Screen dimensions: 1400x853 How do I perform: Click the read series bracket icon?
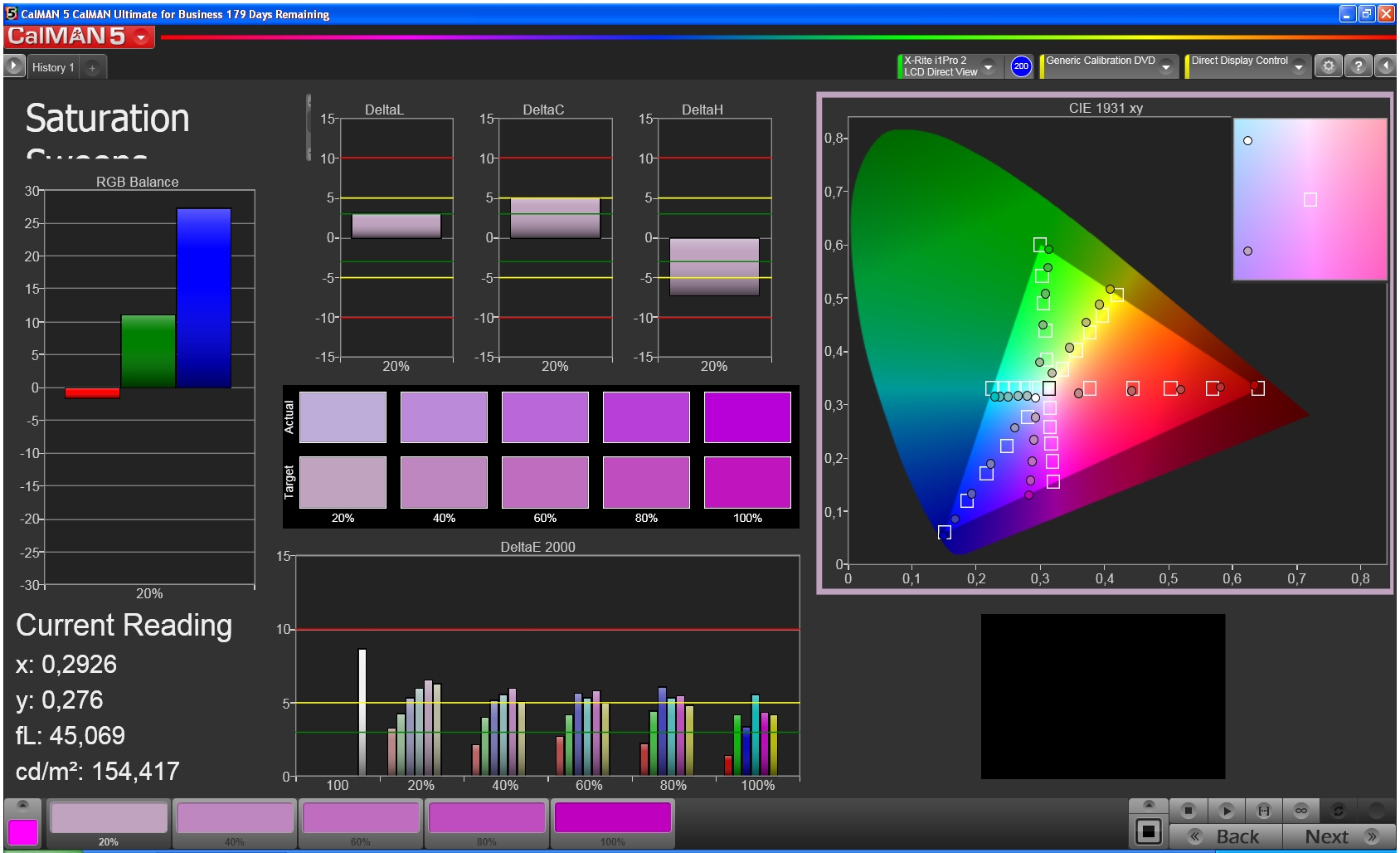coord(1263,811)
